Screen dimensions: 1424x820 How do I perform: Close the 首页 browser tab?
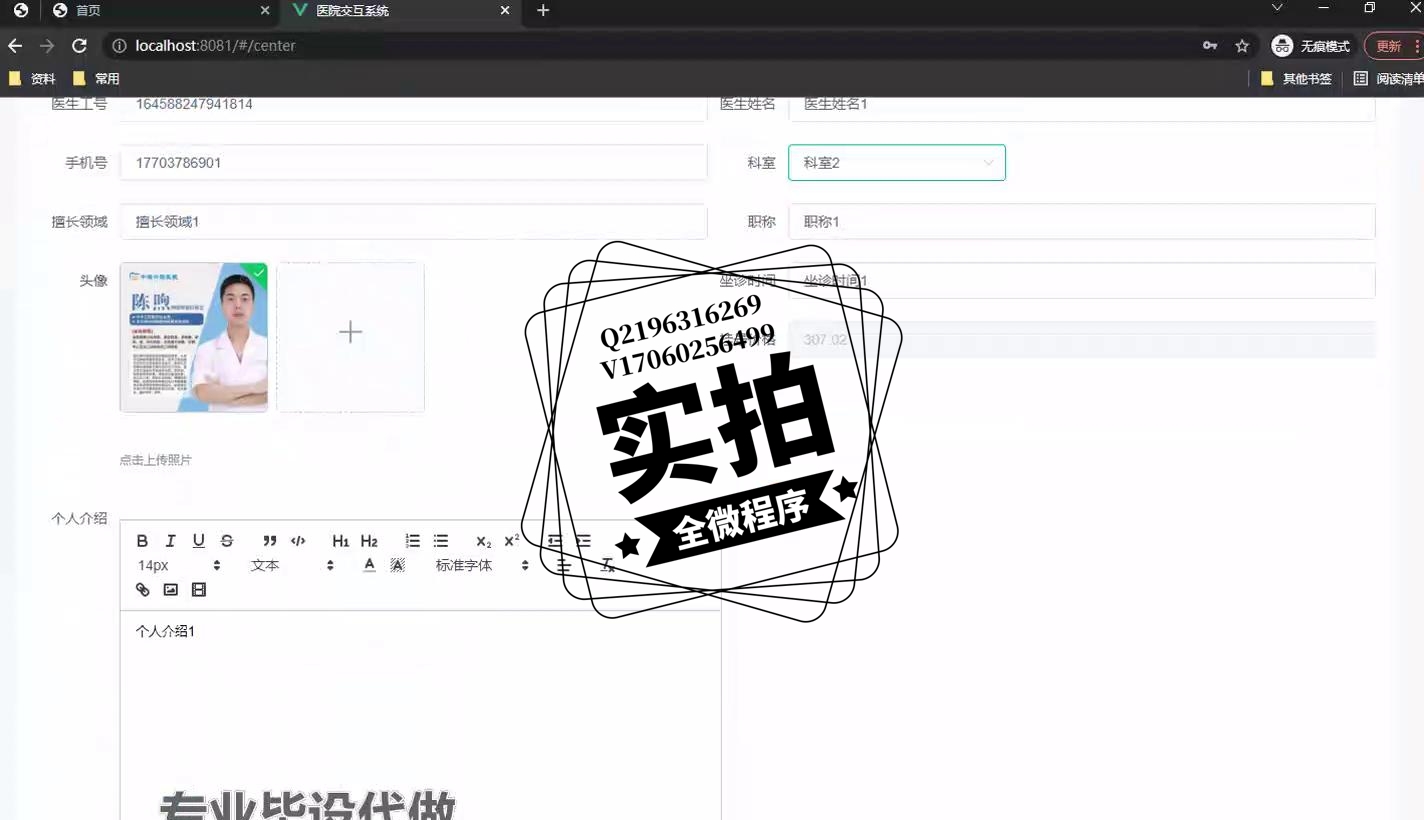point(264,11)
